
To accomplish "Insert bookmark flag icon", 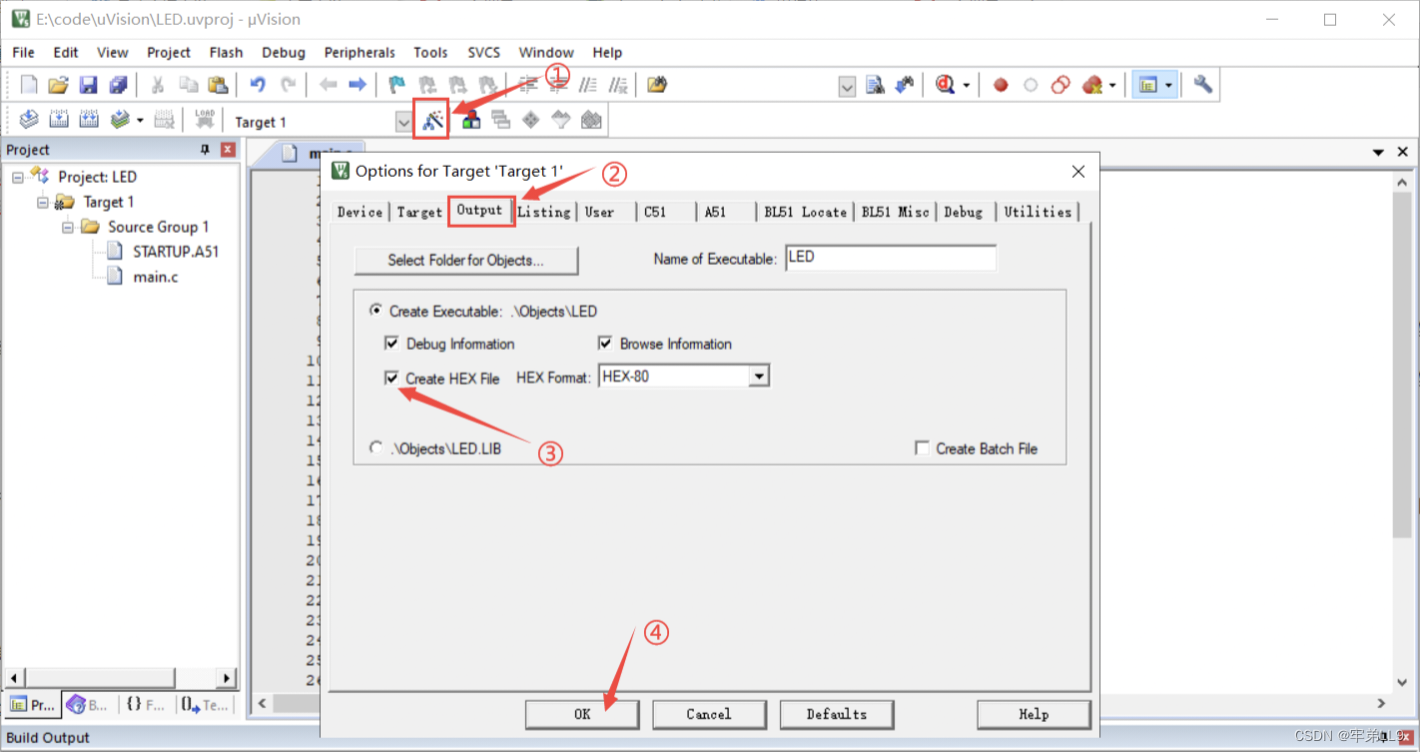I will (397, 85).
